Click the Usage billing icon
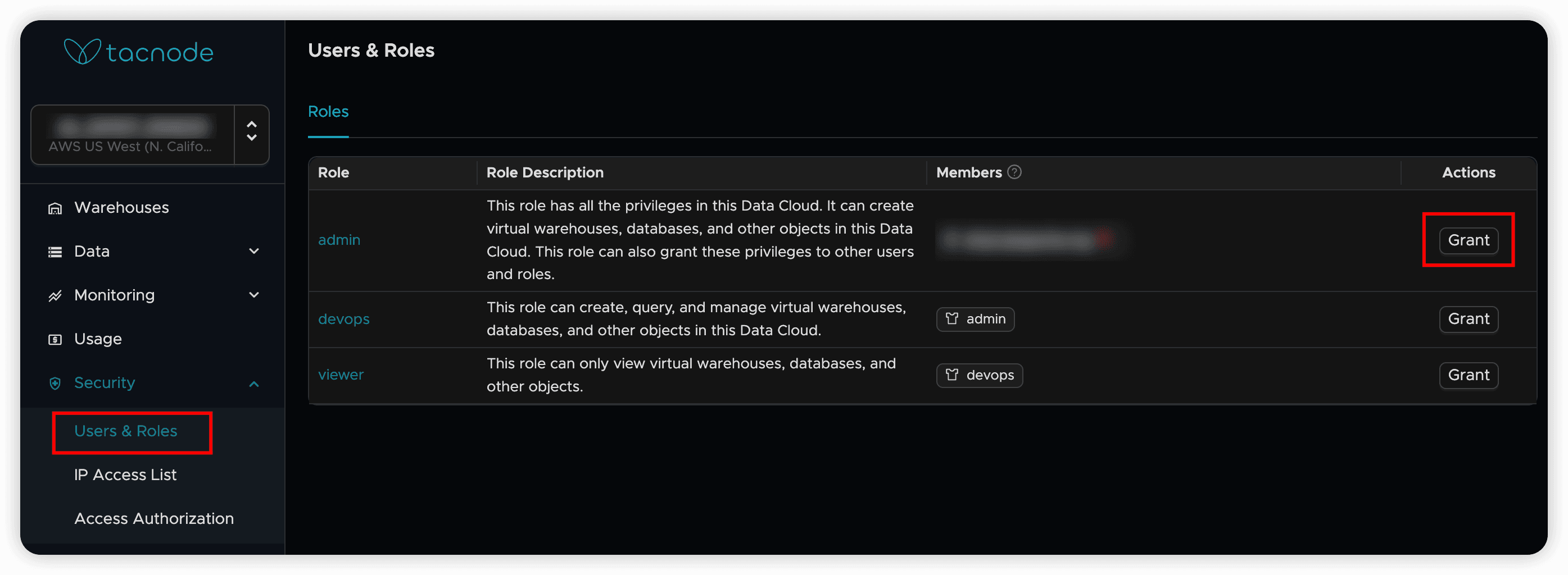 tap(55, 340)
